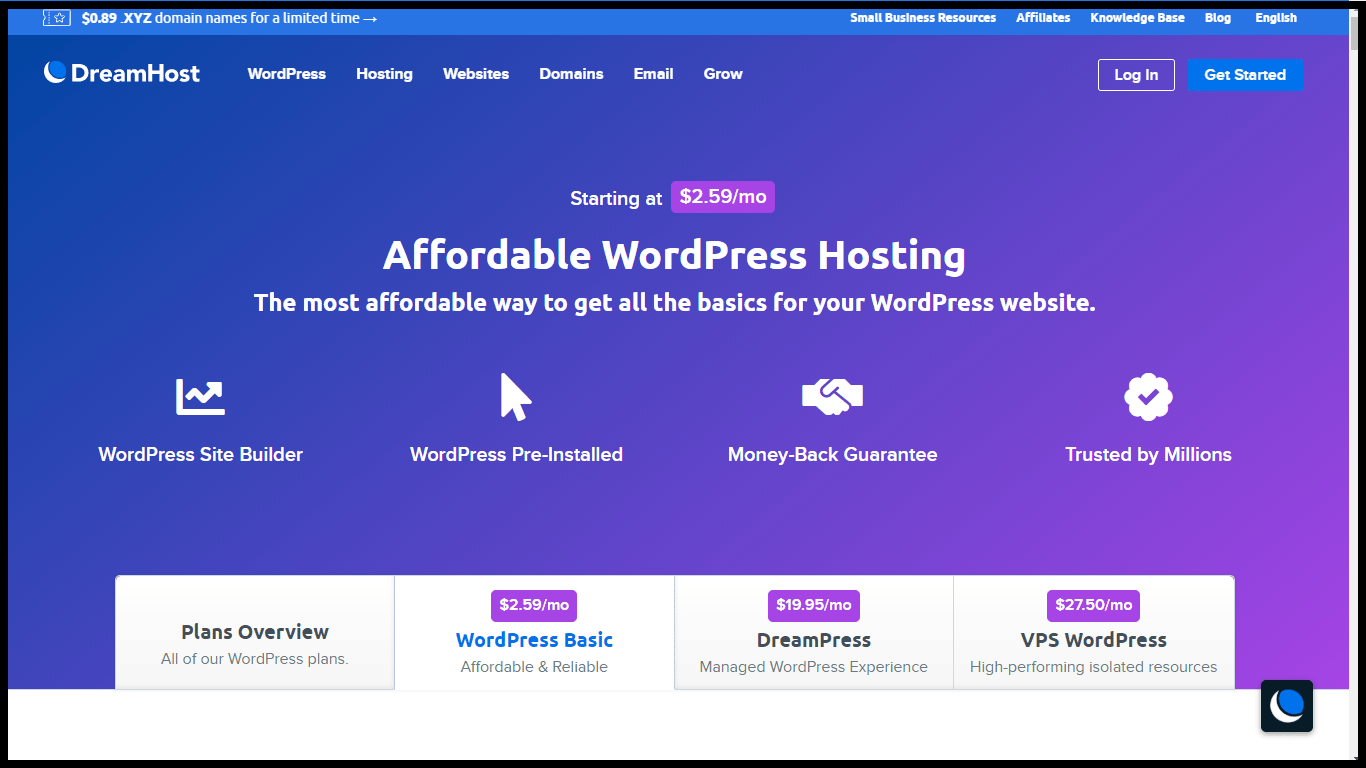Click the ticket icon in promo banner
The height and width of the screenshot is (768, 1366).
[57, 18]
